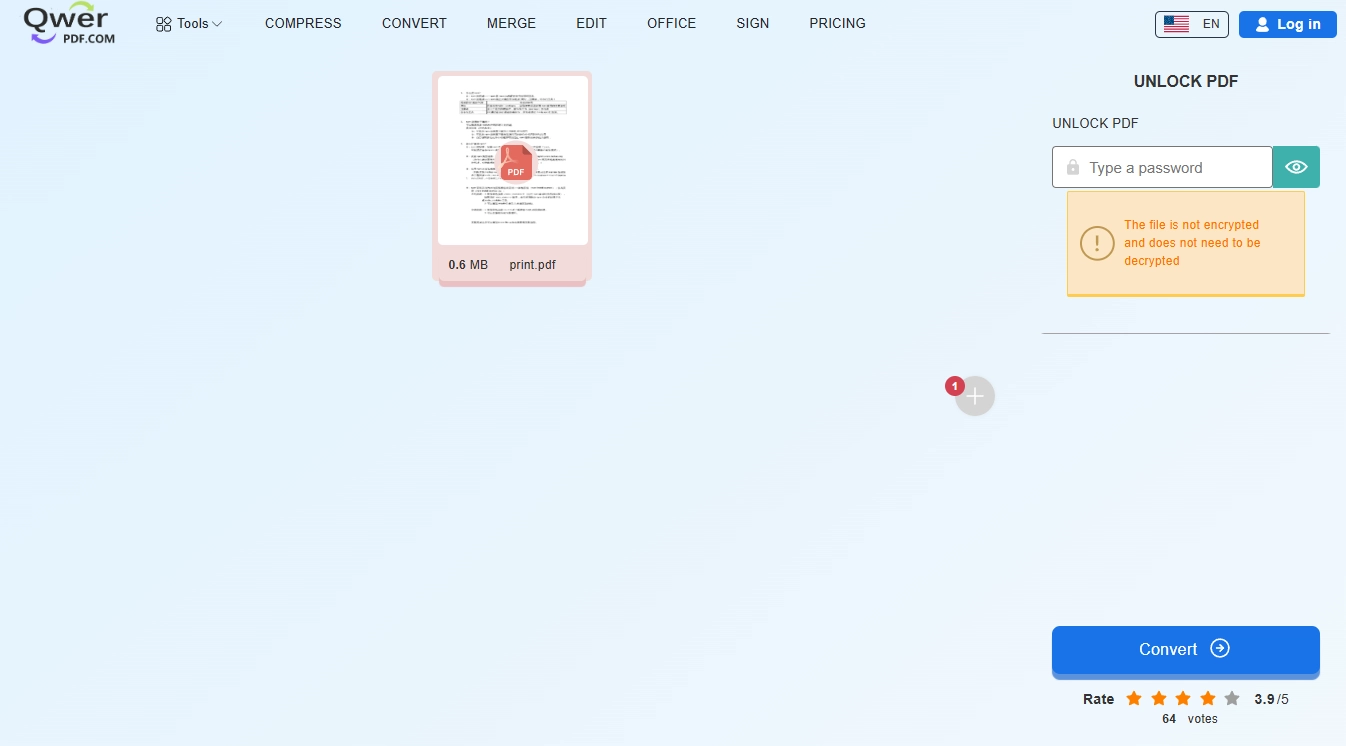1346x746 pixels.
Task: Open the OFFICE menu
Action: [x=671, y=23]
